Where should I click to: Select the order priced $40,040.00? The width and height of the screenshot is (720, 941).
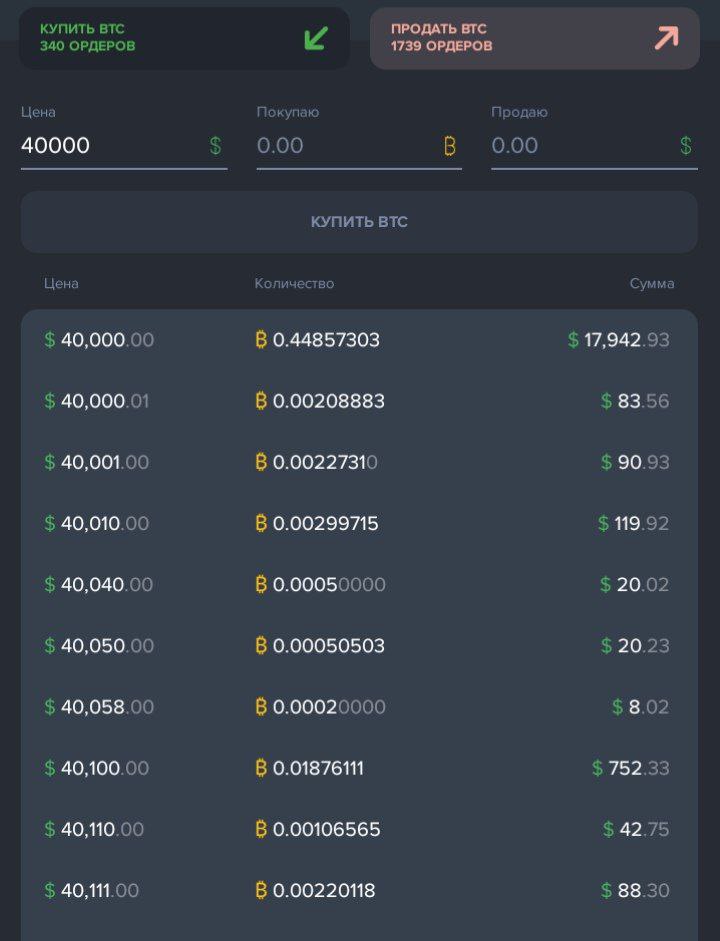click(x=359, y=585)
